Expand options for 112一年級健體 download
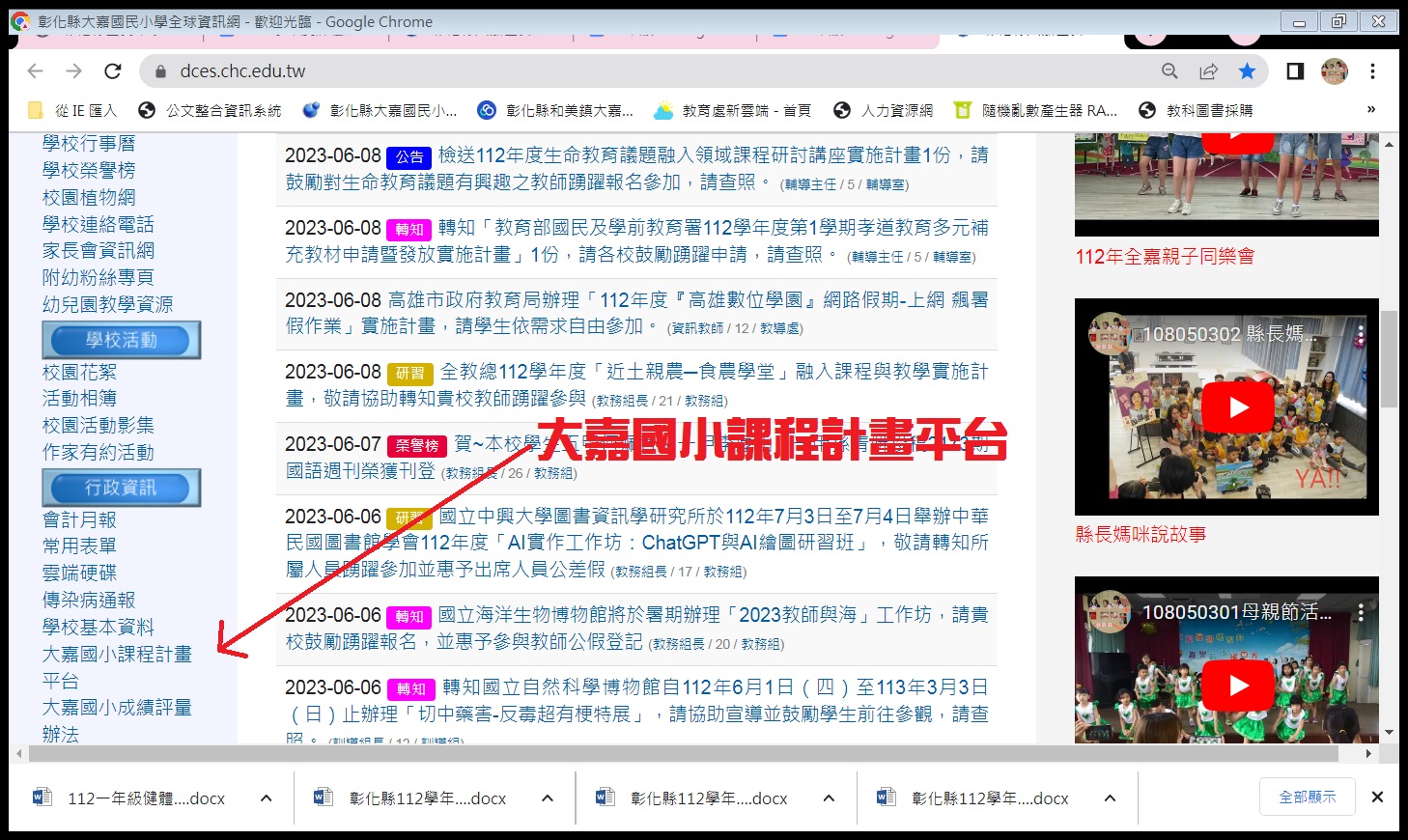1408x840 pixels. (x=266, y=798)
